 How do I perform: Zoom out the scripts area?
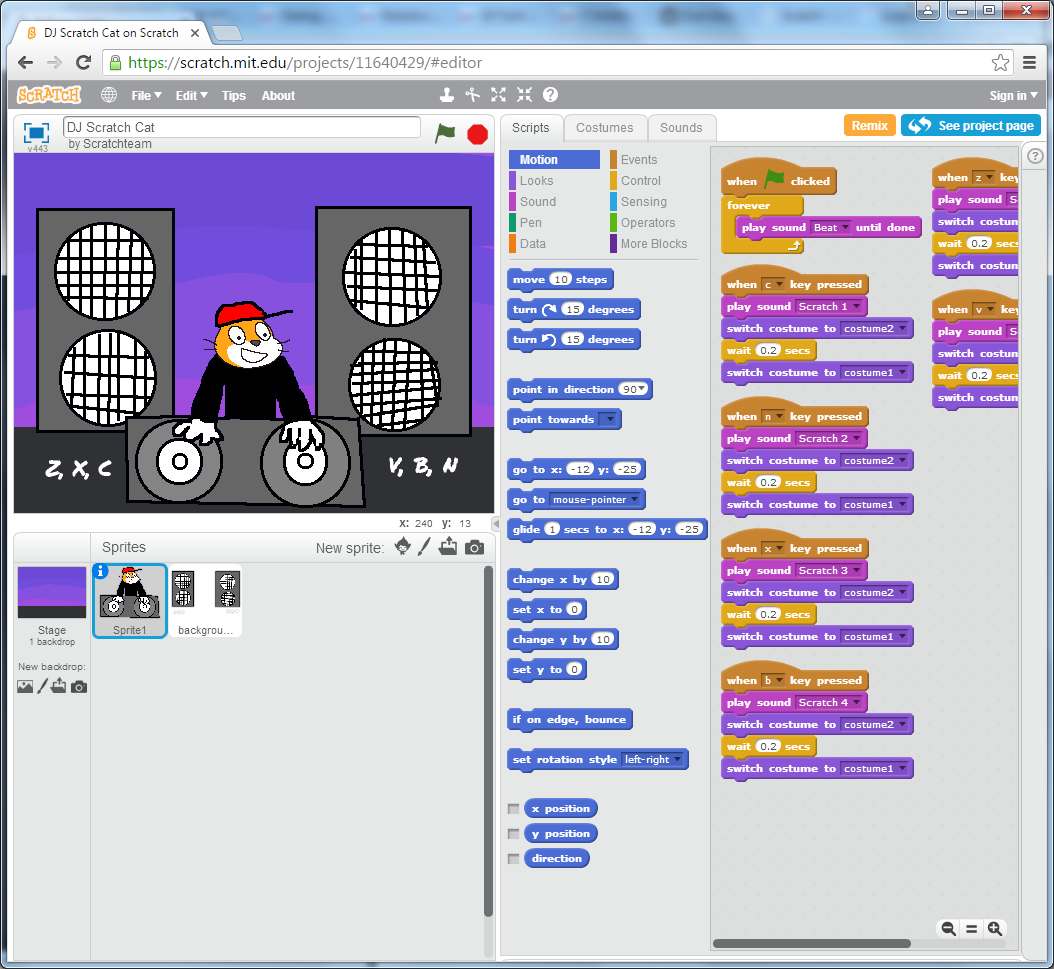(x=948, y=929)
